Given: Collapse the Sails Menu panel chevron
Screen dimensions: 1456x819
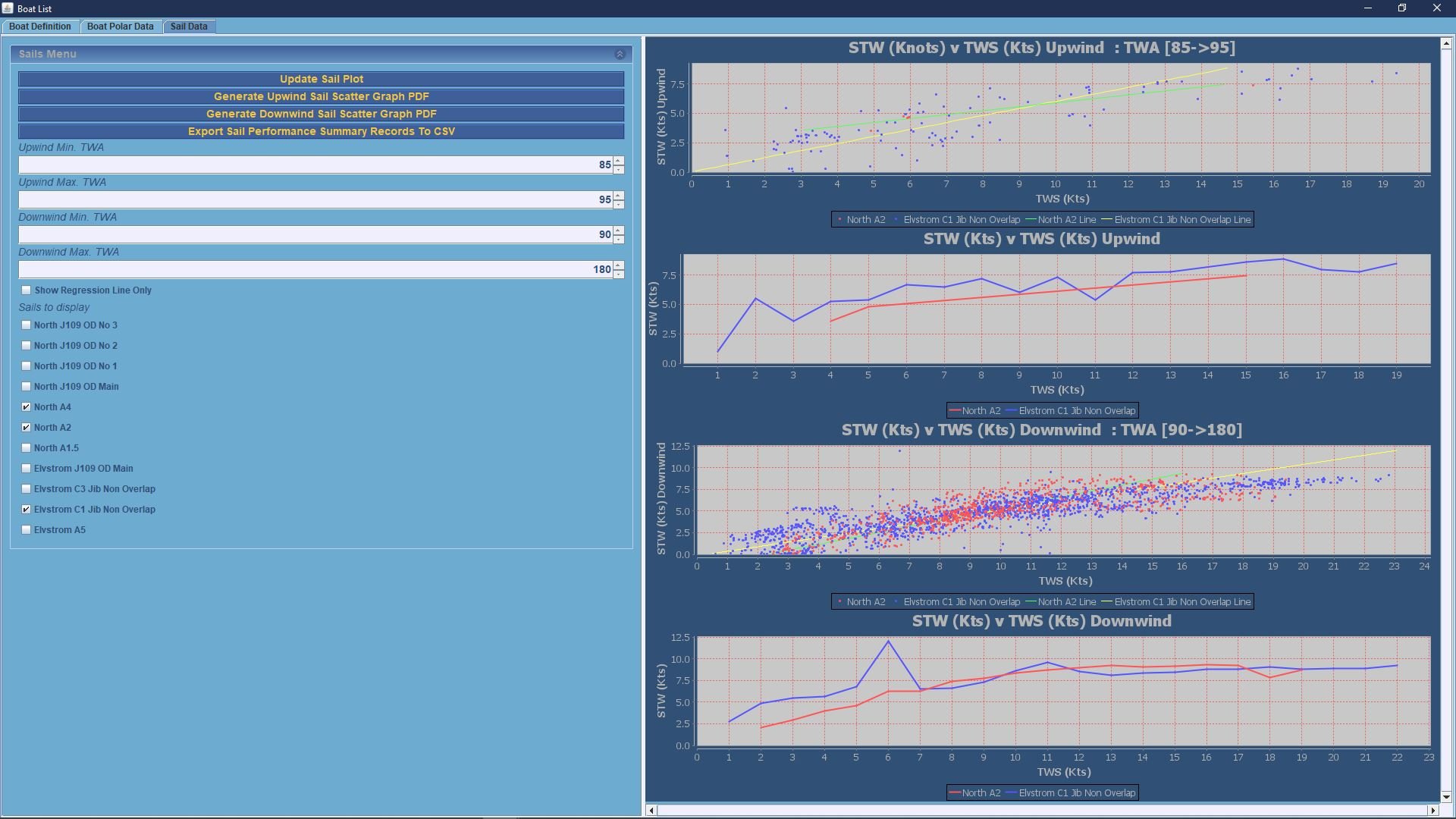Looking at the screenshot, I should [620, 55].
